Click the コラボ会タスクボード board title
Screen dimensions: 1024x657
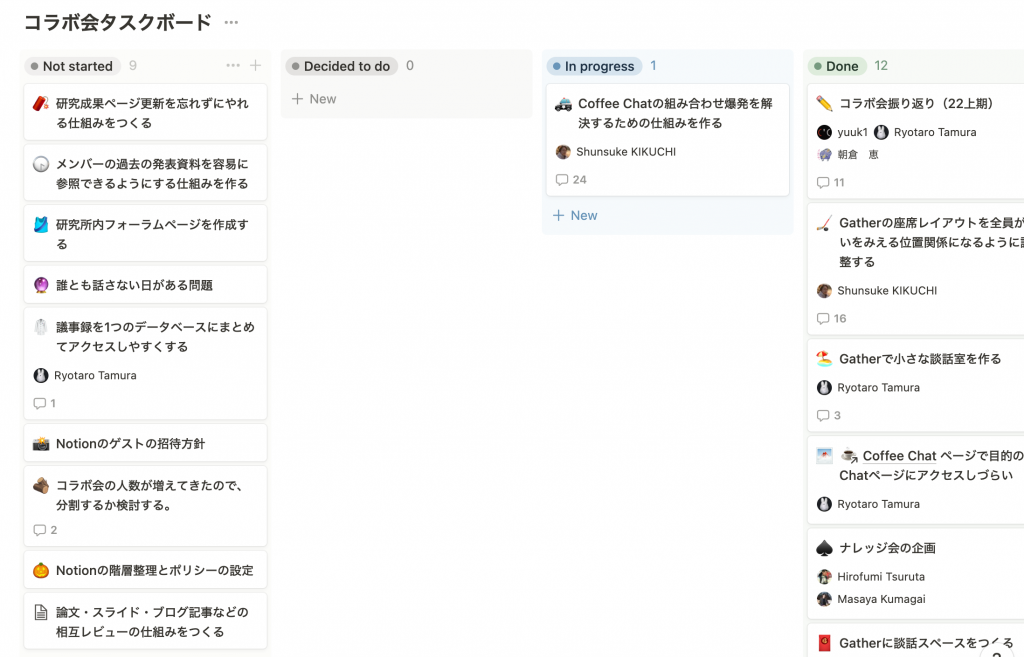[x=118, y=22]
